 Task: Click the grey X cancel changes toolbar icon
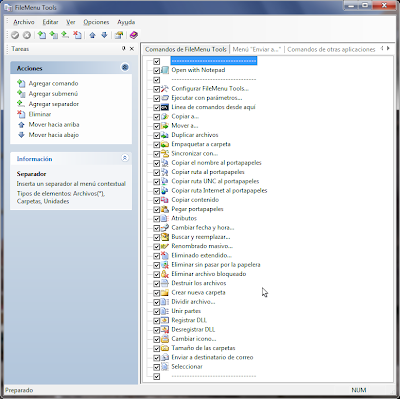coord(27,35)
